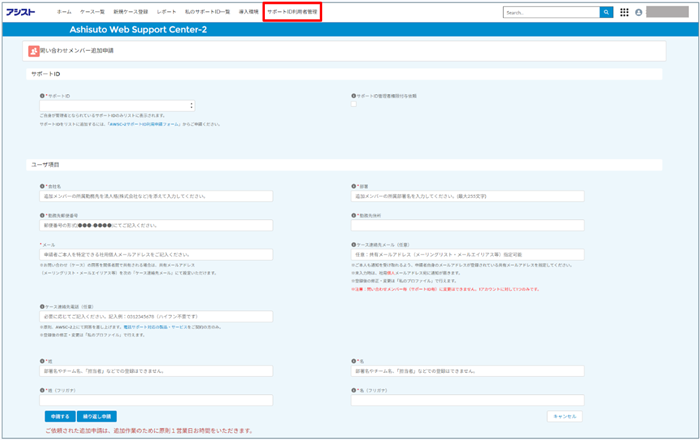This screenshot has height=440, width=700.
Task: Open the サポートID利用者管理 tab
Action: (x=292, y=12)
